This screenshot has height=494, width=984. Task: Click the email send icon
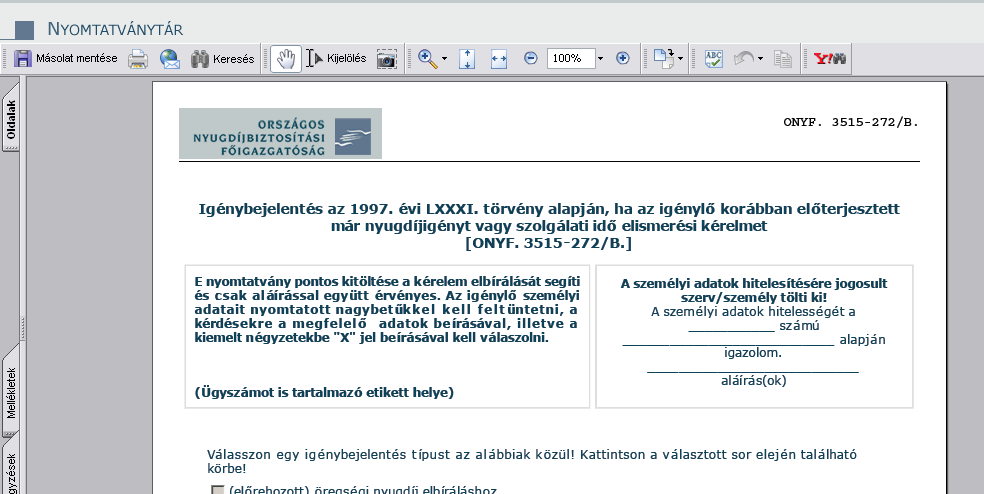(169, 59)
